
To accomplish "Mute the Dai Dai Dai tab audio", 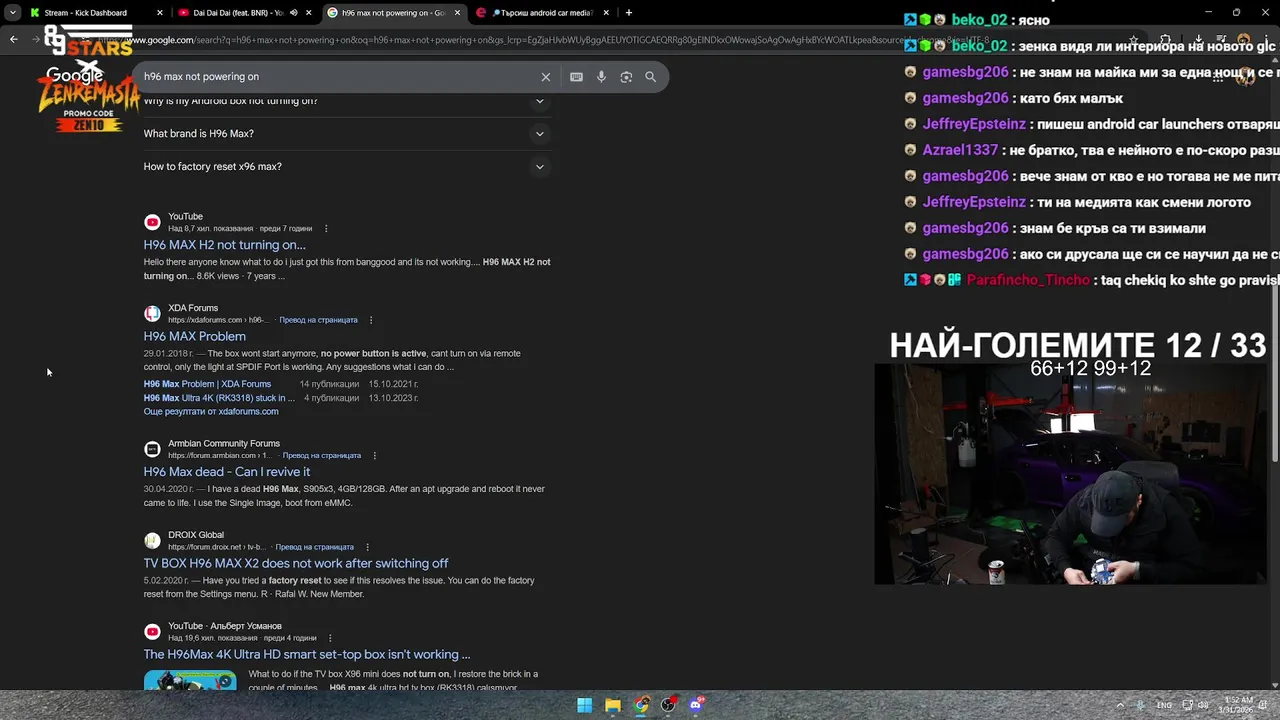I will tap(293, 13).
